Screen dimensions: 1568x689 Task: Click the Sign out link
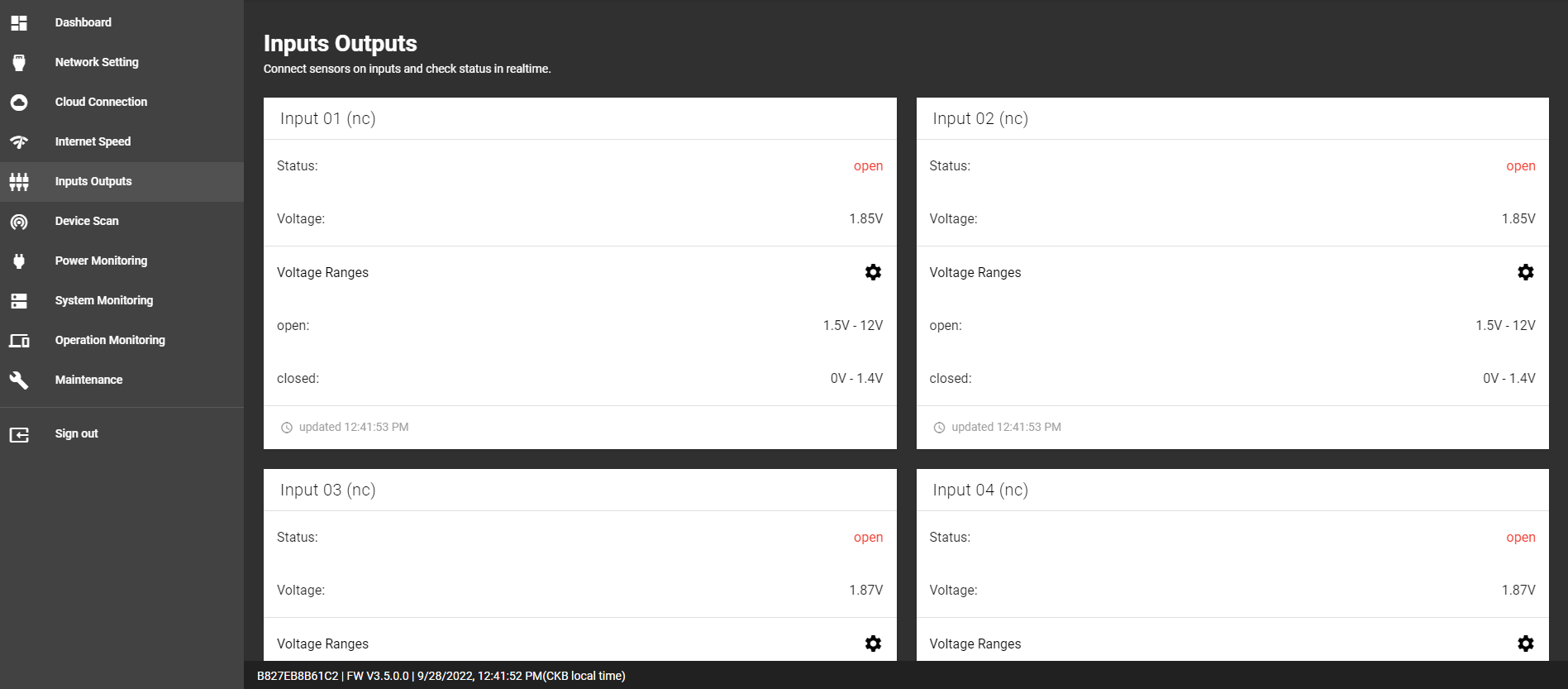[122, 433]
